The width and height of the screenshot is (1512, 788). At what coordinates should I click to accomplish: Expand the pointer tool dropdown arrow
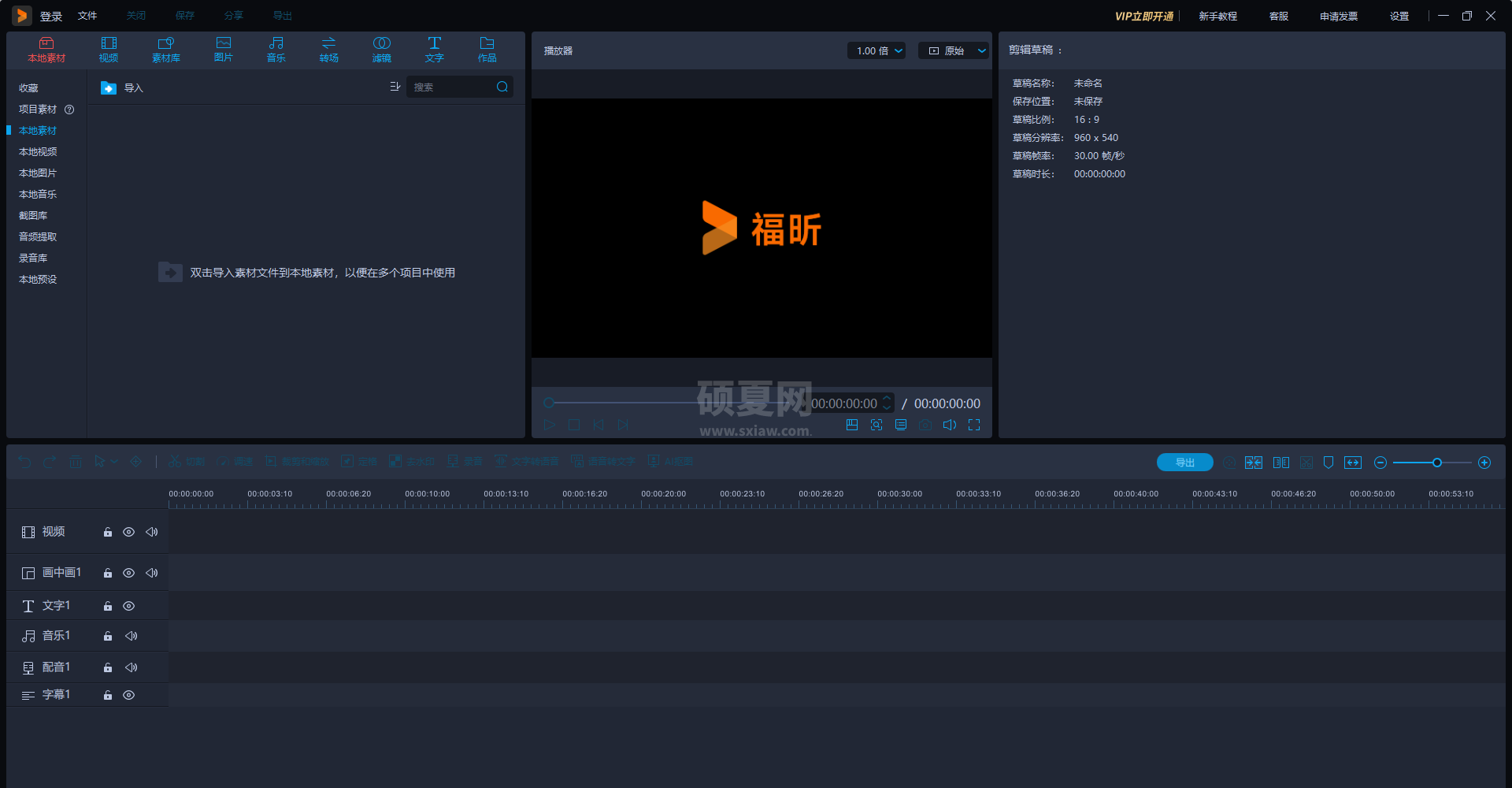coord(115,462)
